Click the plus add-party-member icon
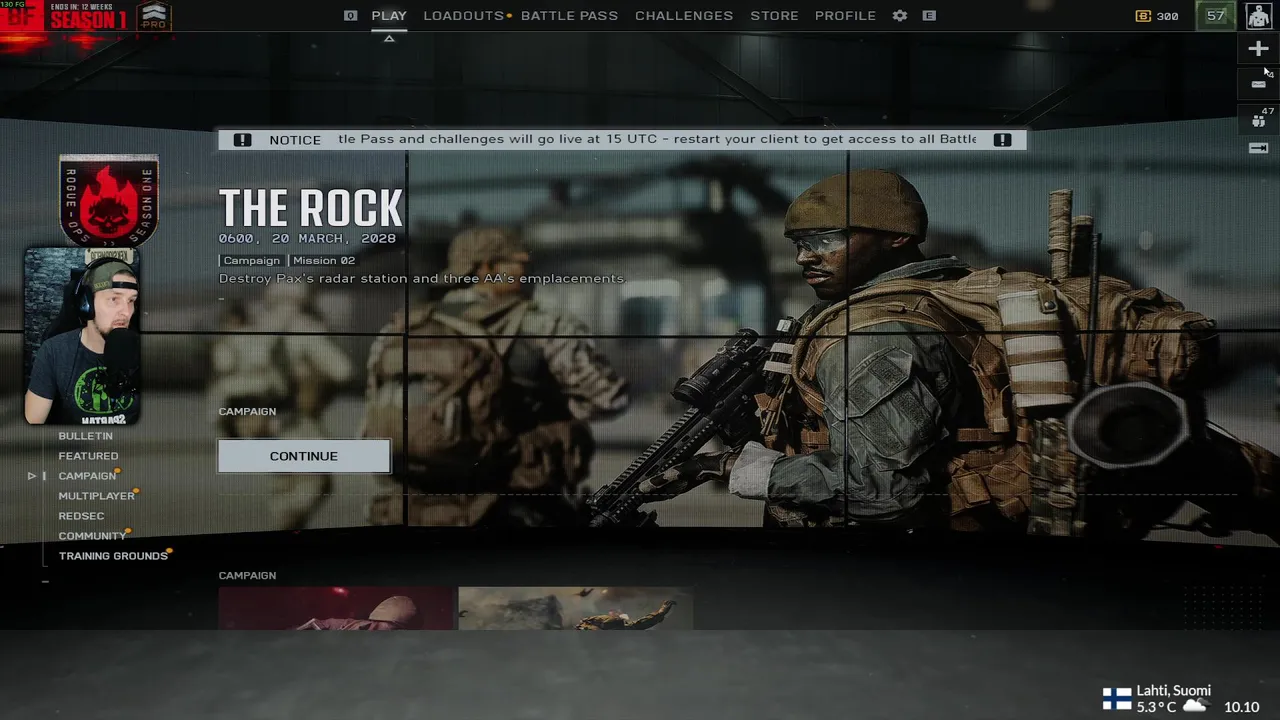Screen dimensions: 1280x720 pos(1258,48)
